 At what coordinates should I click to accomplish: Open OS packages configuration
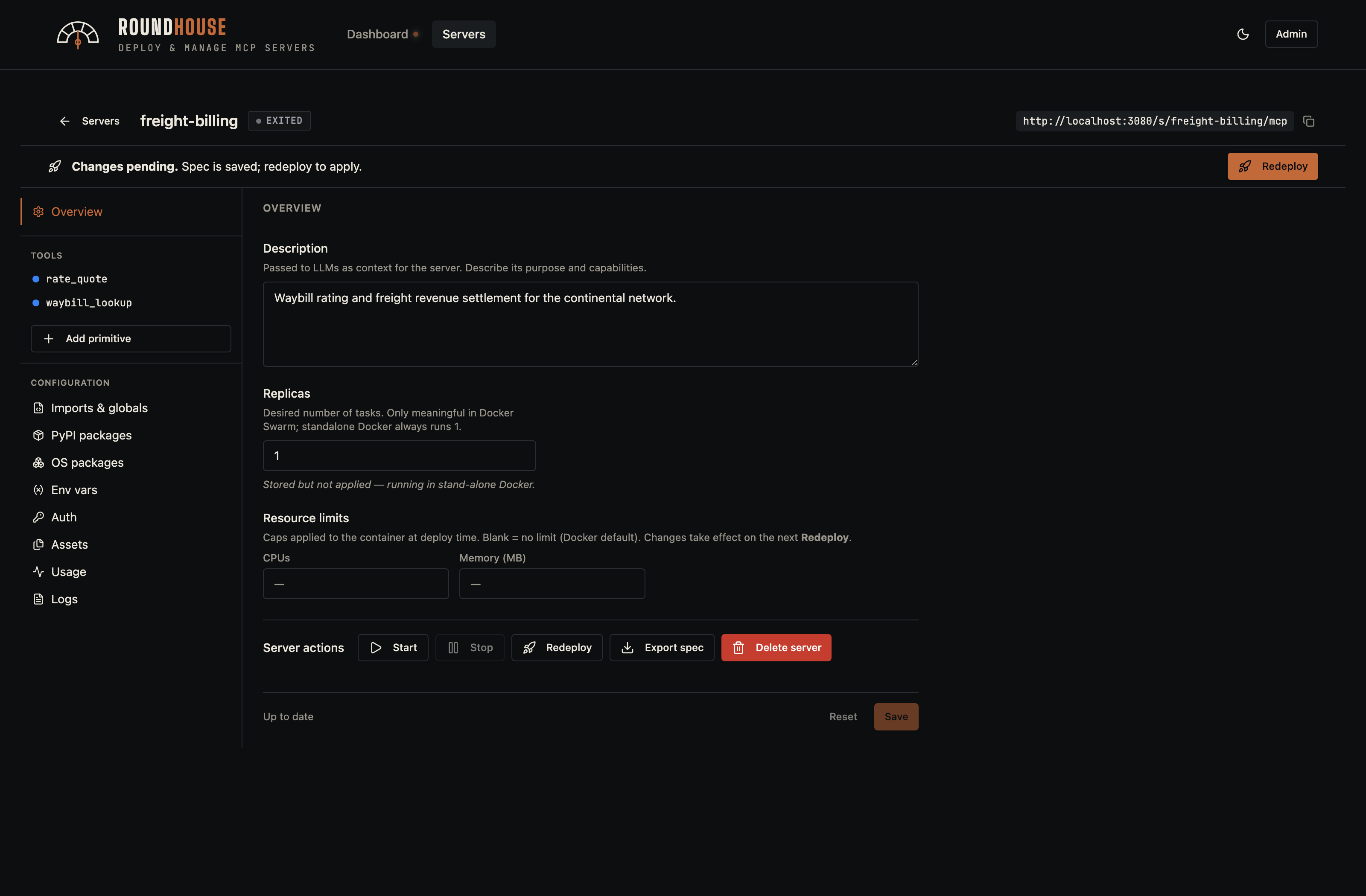click(x=131, y=463)
